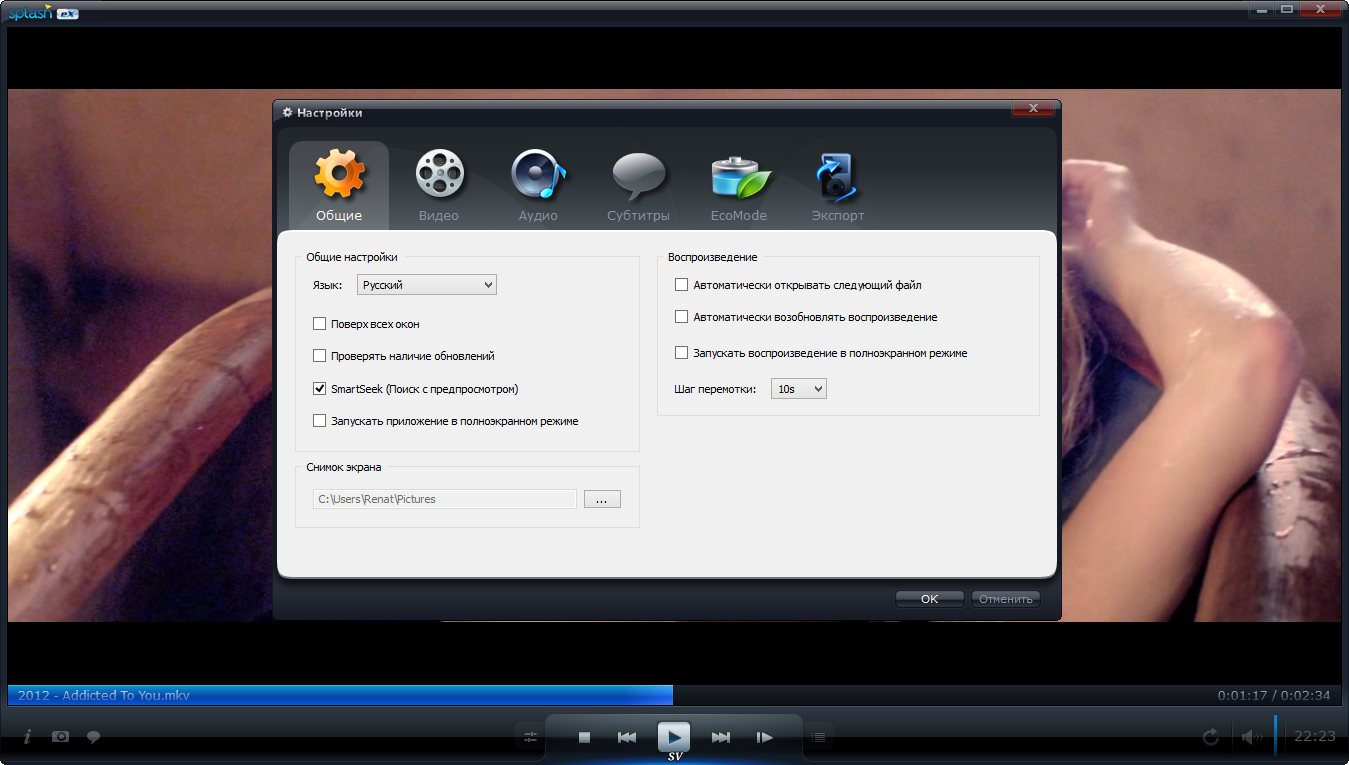Click the screenshot folder browse button
Image resolution: width=1349 pixels, height=765 pixels.
602,499
